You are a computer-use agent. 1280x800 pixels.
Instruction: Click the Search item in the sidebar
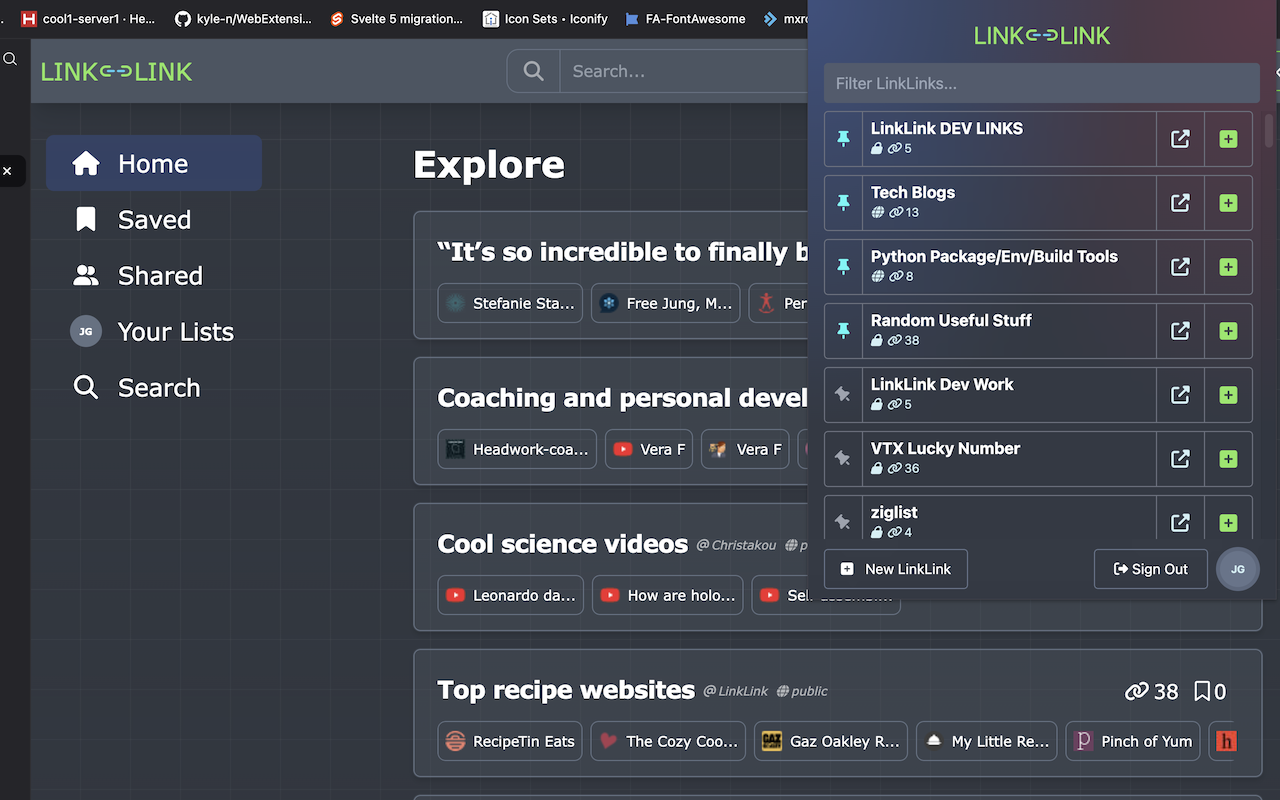click(85, 387)
